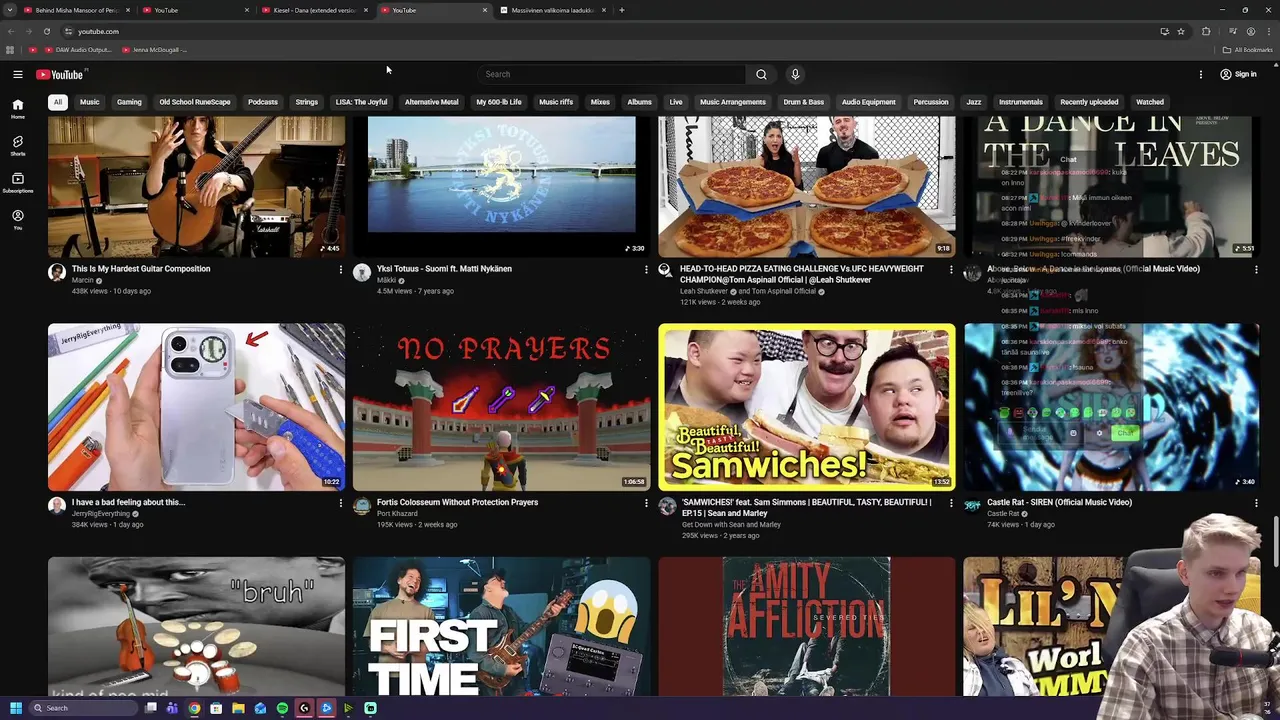Select the Music filter chip
Screen dimensions: 1280x720
[89, 102]
